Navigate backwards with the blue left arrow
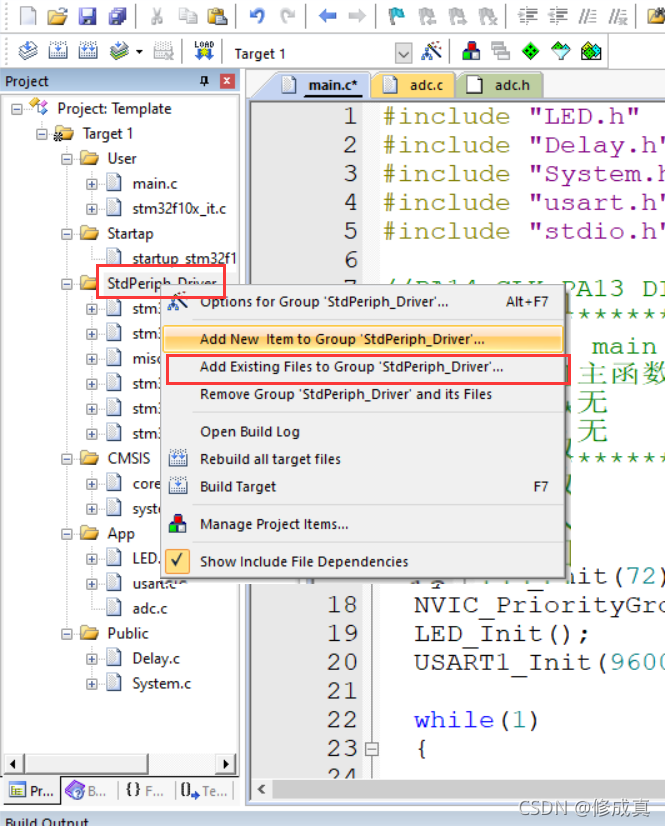This screenshot has height=826, width=665. [x=327, y=16]
